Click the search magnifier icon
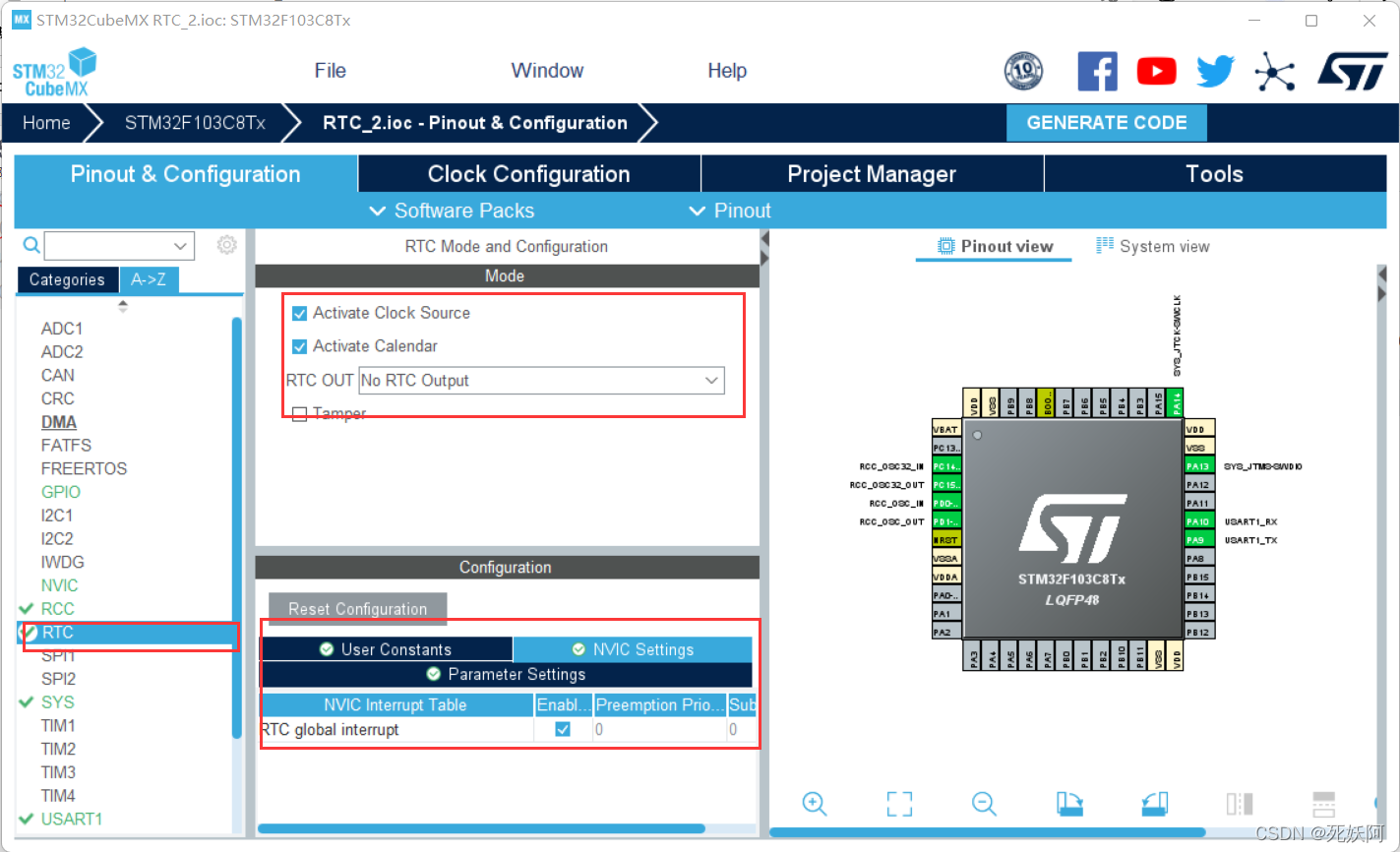This screenshot has width=1400, height=852. (x=31, y=245)
